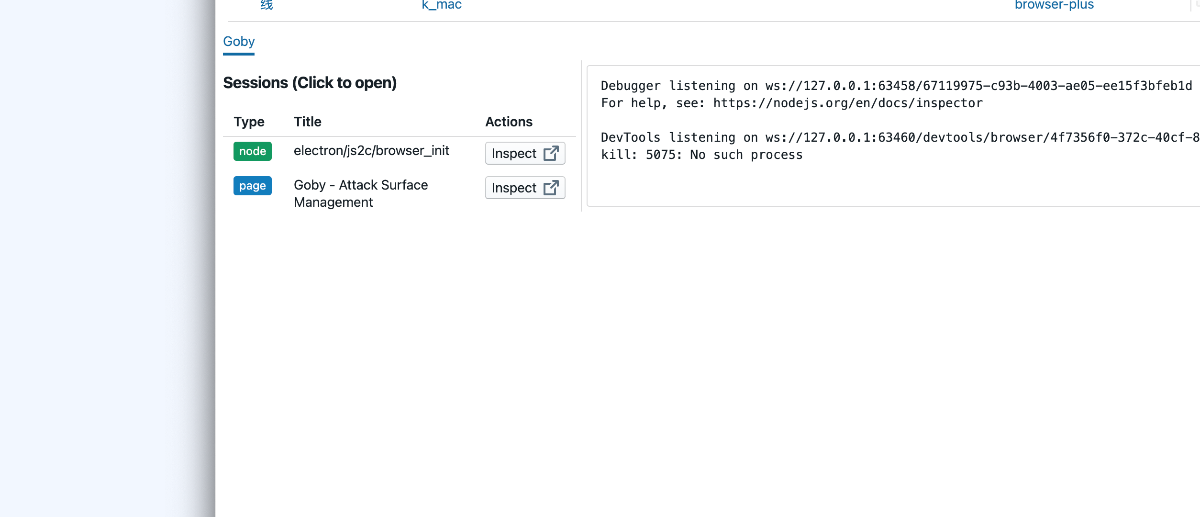This screenshot has height=517, width=1200.
Task: Select the 'kill: 5075: No such process' line
Action: (x=702, y=155)
